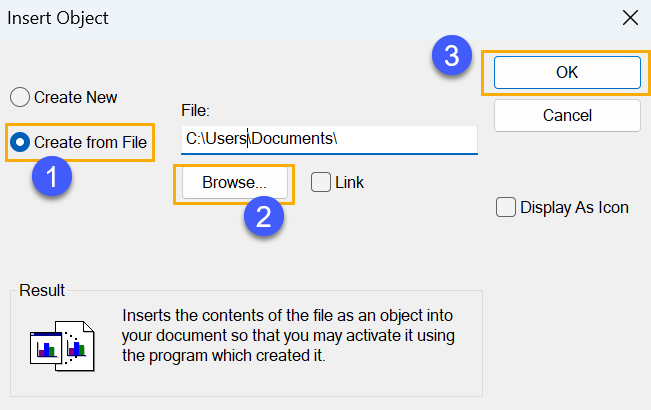This screenshot has width=651, height=410.
Task: Click the blue step 2 badge
Action: [264, 216]
